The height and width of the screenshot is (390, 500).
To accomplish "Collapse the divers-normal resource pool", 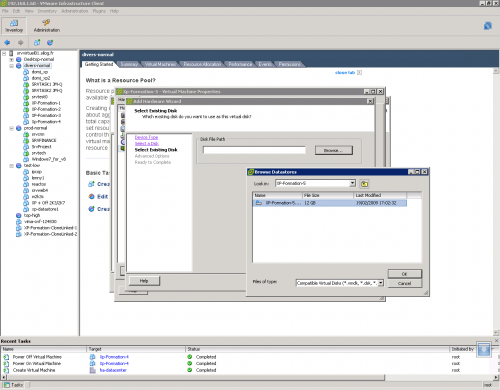I will (x=11, y=66).
